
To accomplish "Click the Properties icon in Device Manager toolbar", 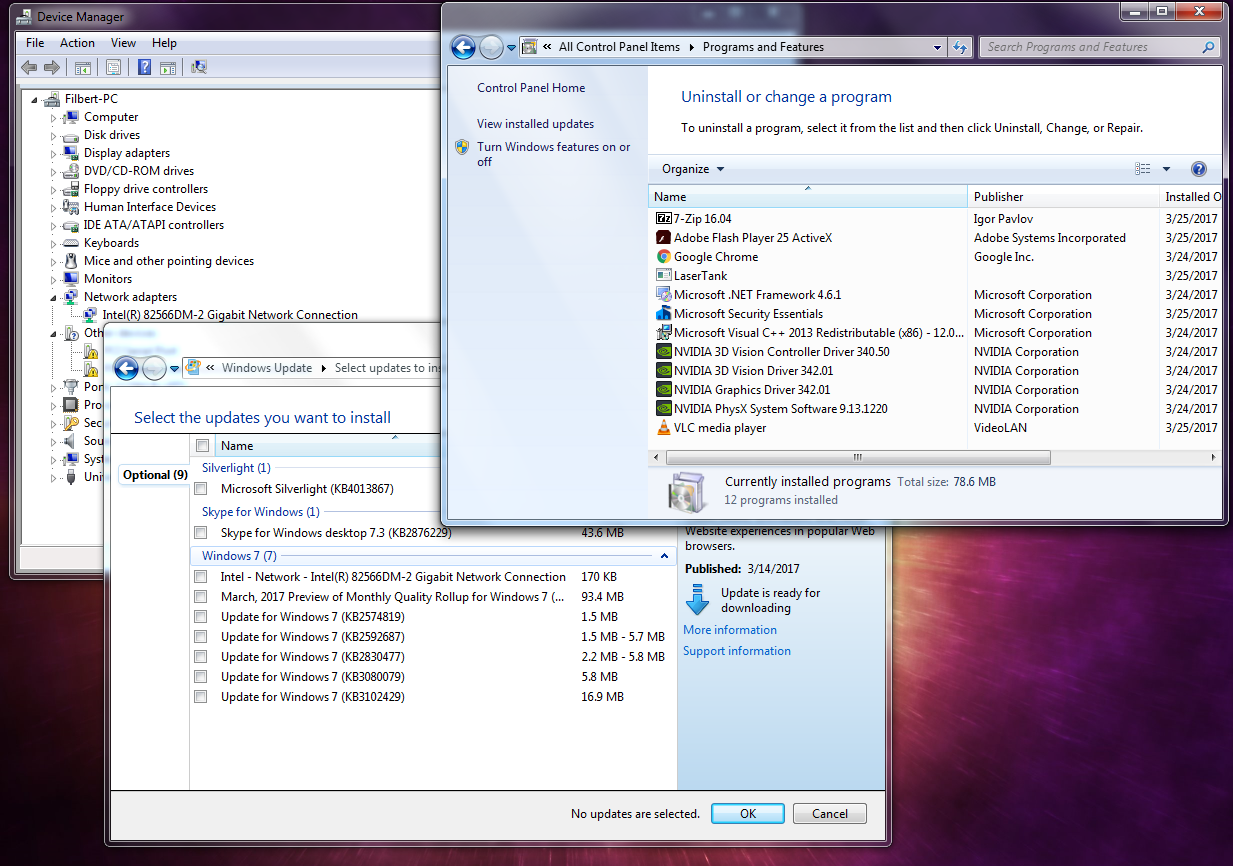I will tap(113, 67).
